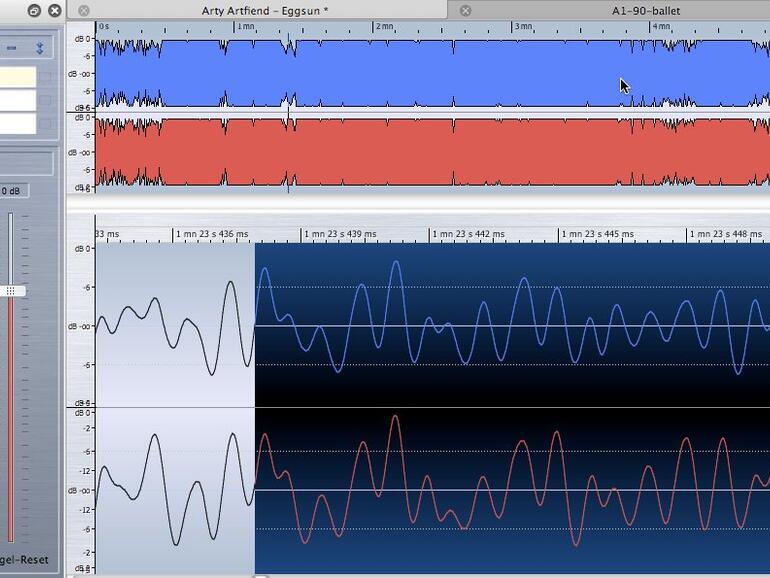
Task: Click the 1 mn 23 s 448 ms ruler label
Action: [x=726, y=234]
